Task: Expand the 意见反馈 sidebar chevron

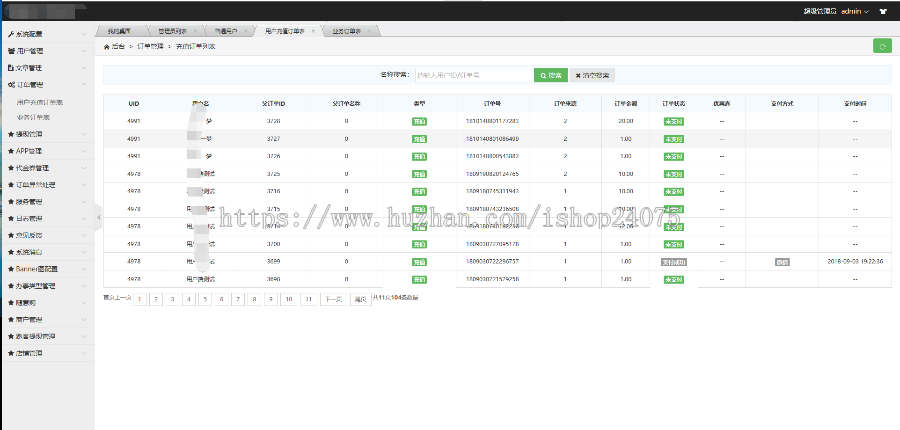Action: [84, 235]
